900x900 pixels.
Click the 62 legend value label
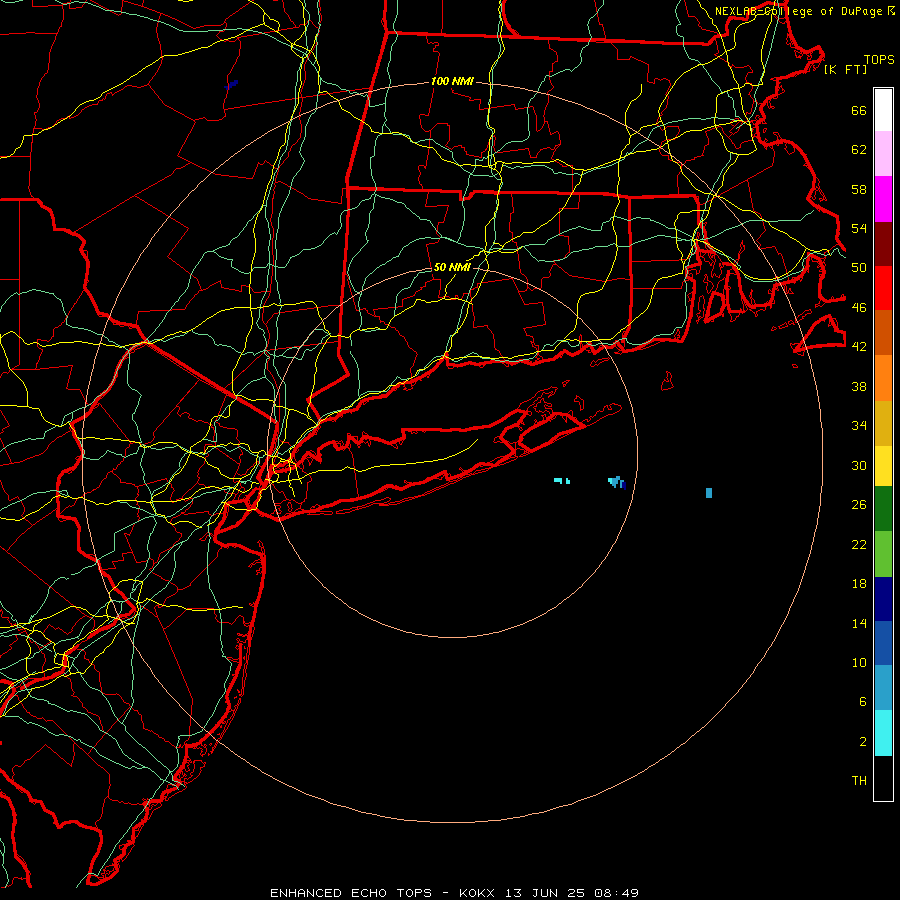pos(859,149)
